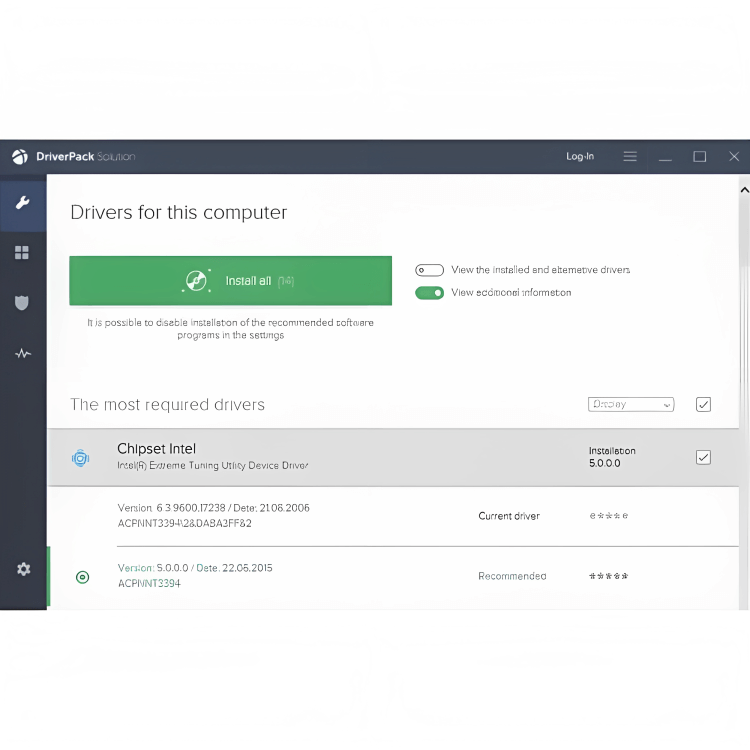Screen dimensions: 750x750
Task: Click Log-In in the title bar
Action: [580, 157]
